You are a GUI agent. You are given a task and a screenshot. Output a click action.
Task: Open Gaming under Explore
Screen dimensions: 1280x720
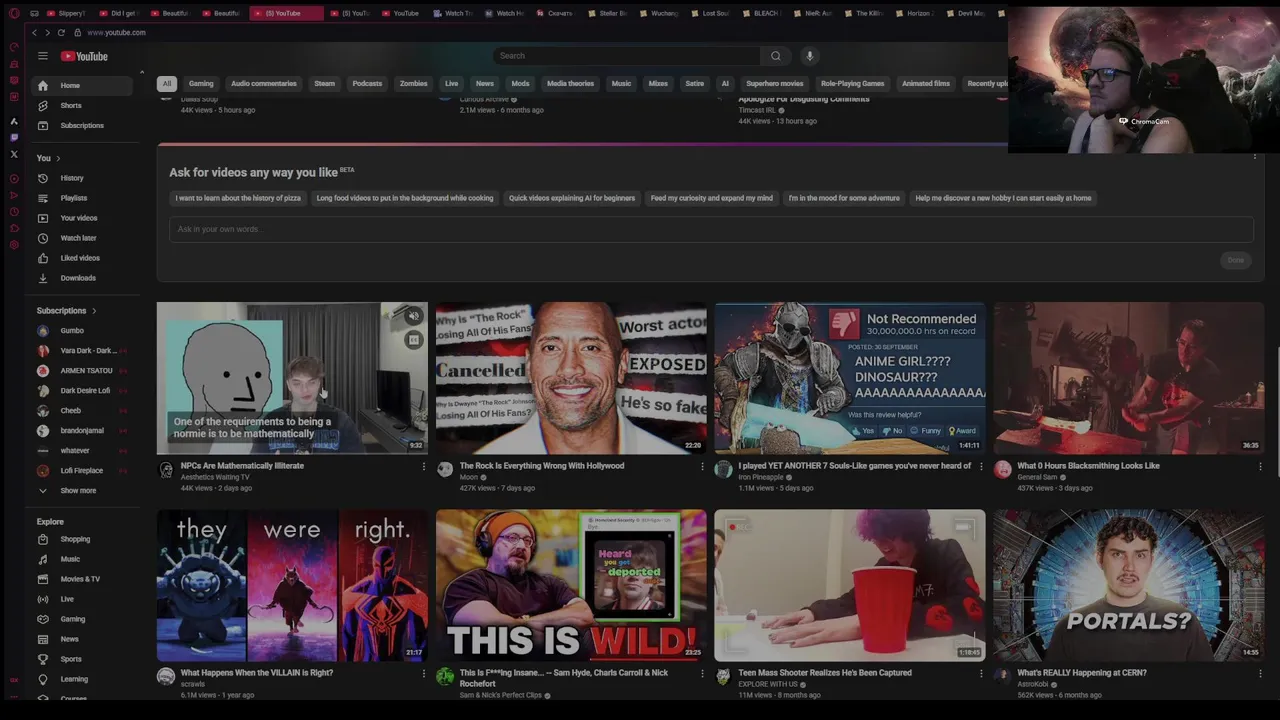point(81,619)
